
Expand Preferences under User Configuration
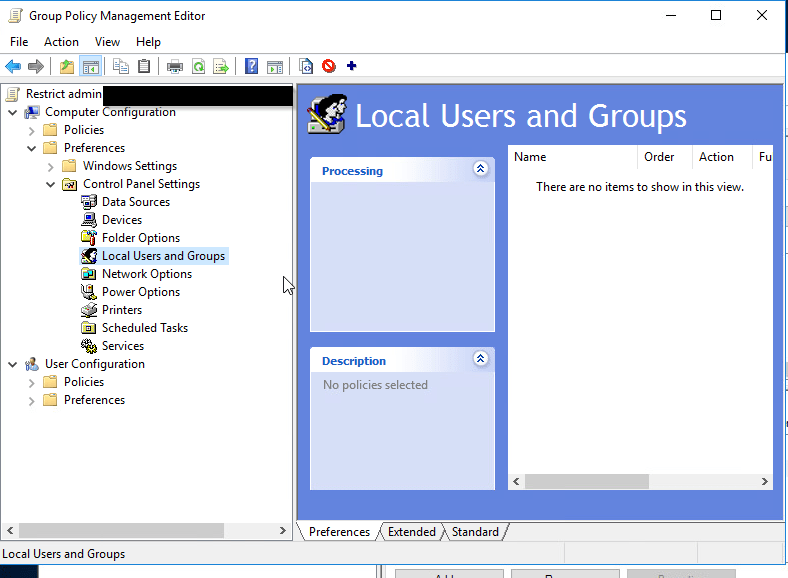pos(32,401)
